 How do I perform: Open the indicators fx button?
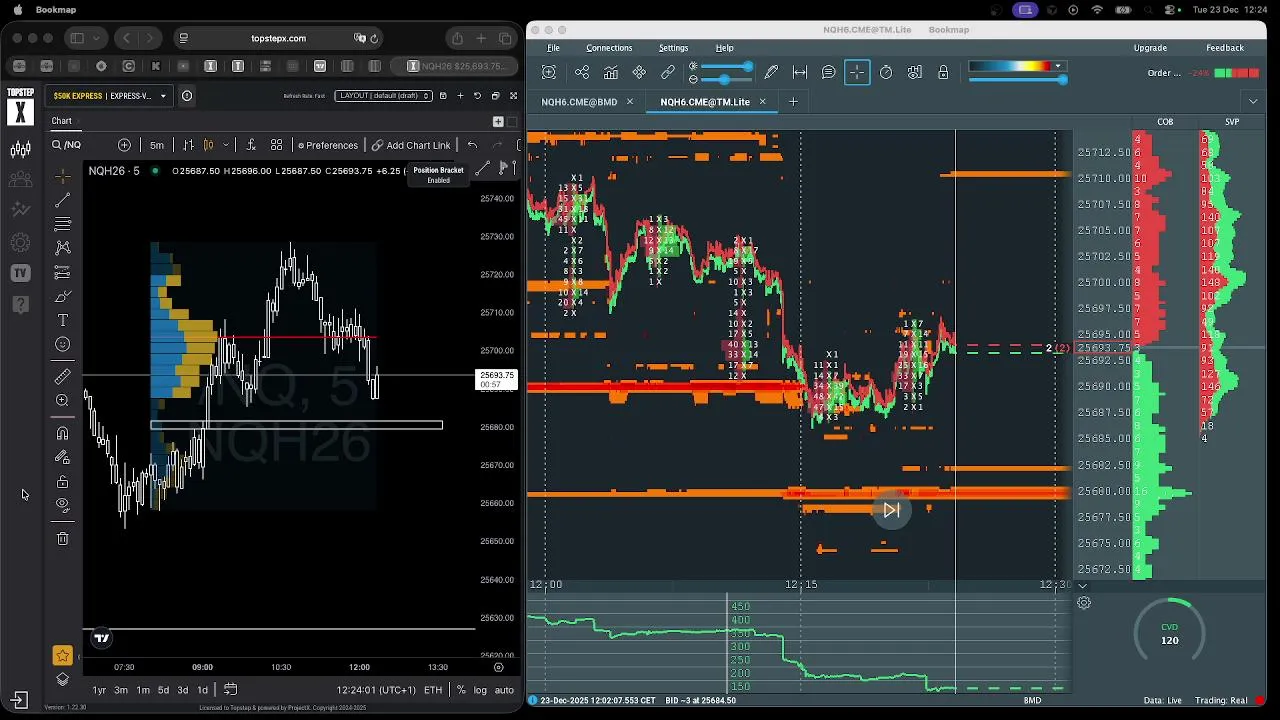click(250, 145)
